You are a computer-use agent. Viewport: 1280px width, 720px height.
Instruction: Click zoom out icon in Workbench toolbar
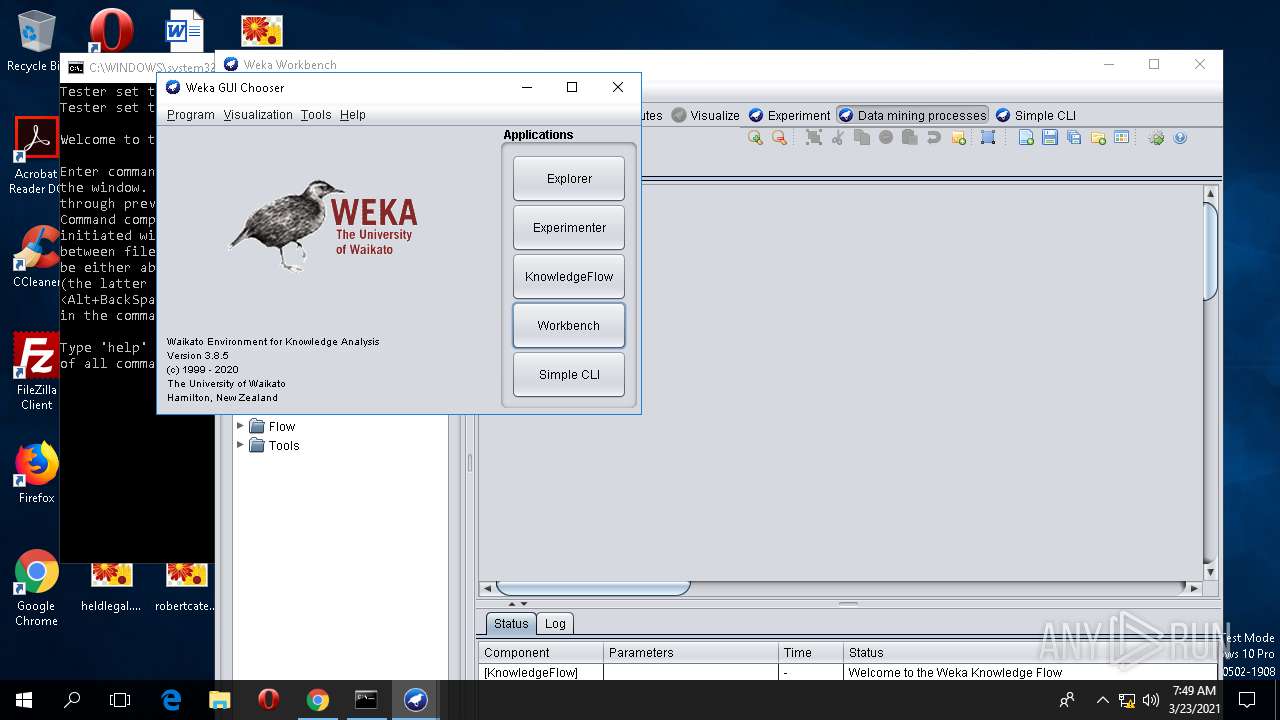[x=779, y=138]
